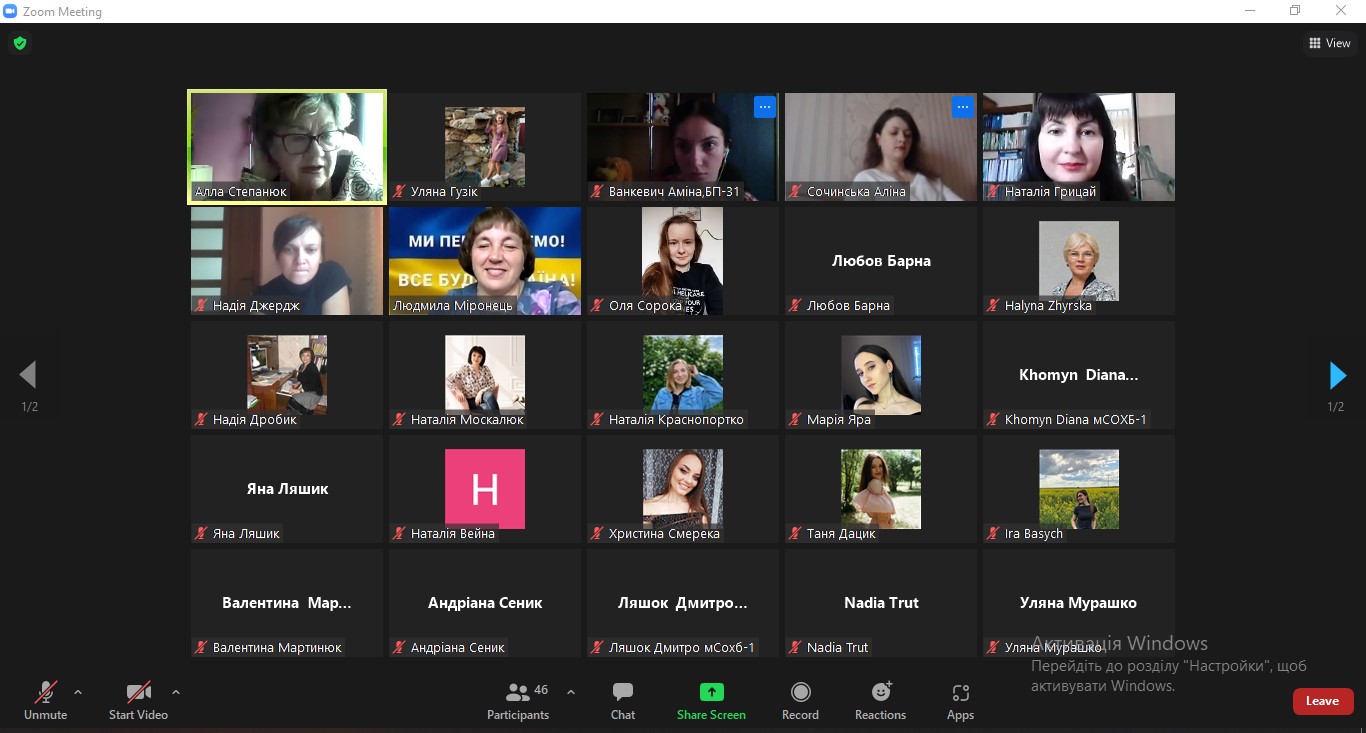
Task: Select Надія Дробик participant tile
Action: coord(287,375)
